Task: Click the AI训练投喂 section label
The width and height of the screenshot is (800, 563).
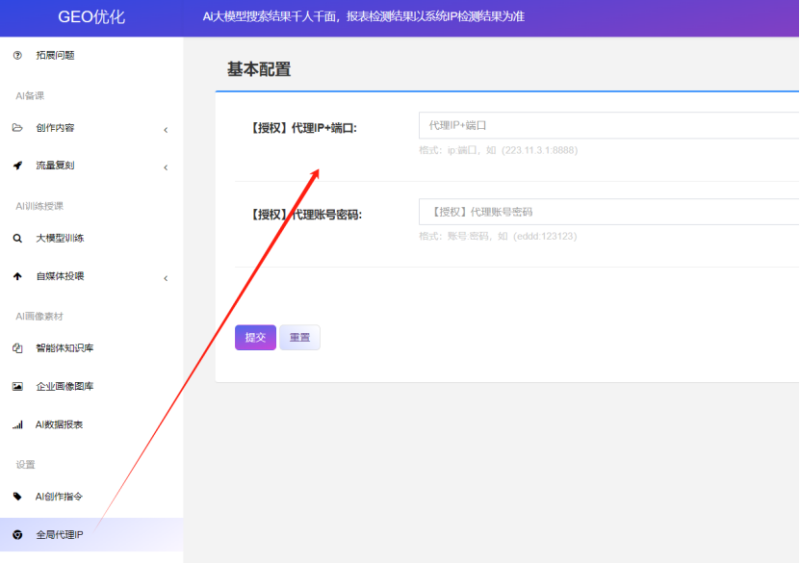Action: (x=40, y=206)
